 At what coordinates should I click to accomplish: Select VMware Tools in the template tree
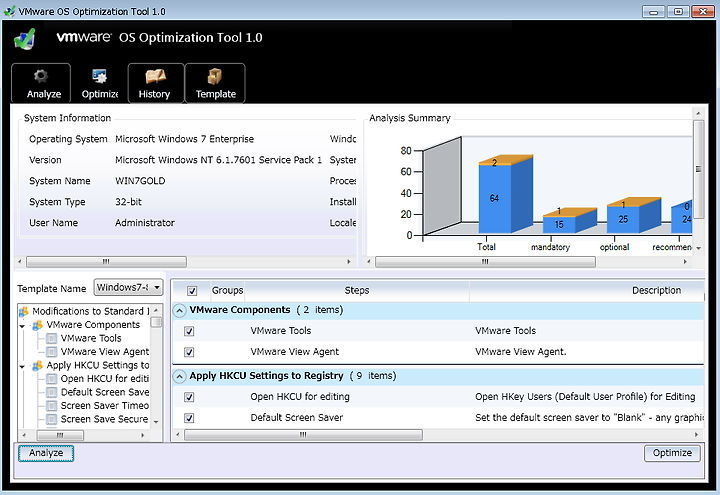(x=91, y=338)
